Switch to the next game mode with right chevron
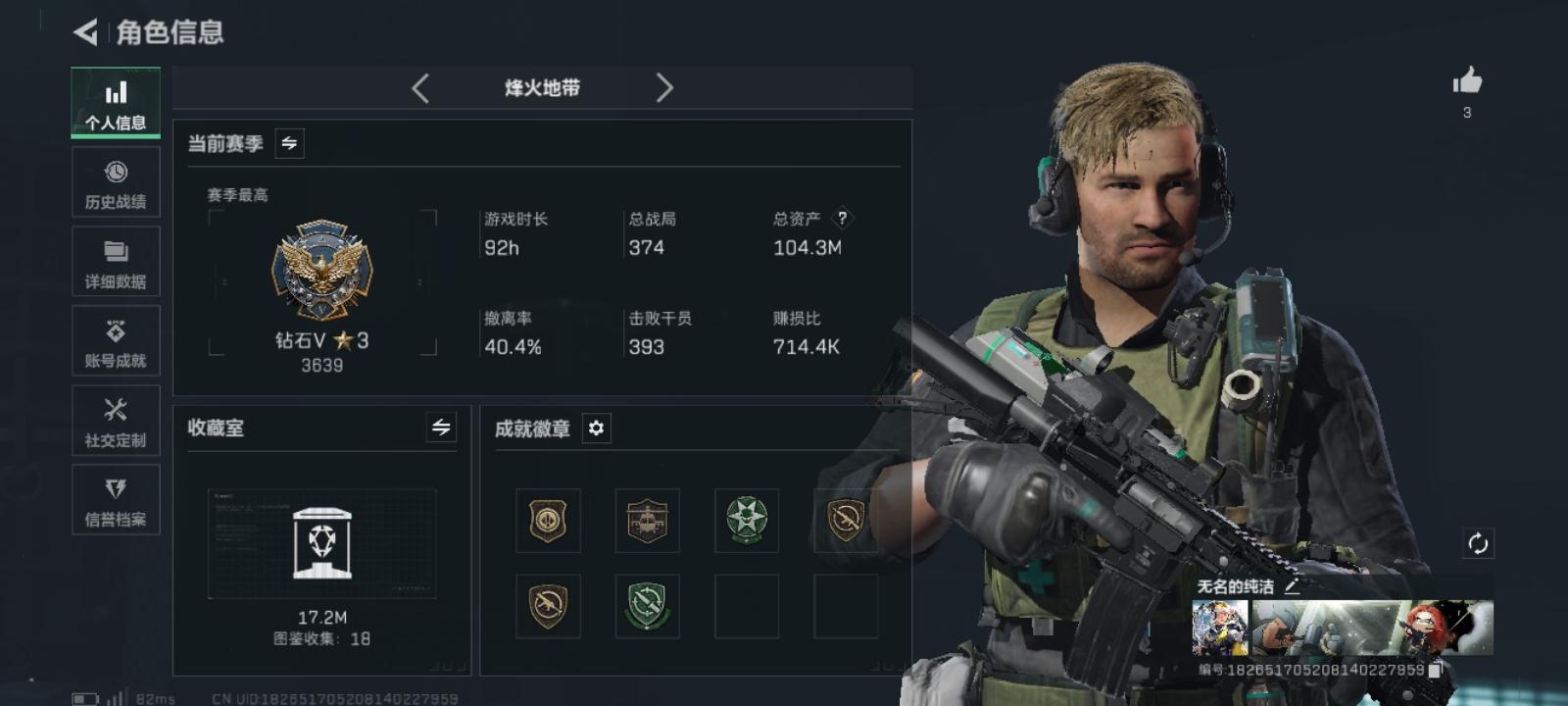 click(664, 88)
